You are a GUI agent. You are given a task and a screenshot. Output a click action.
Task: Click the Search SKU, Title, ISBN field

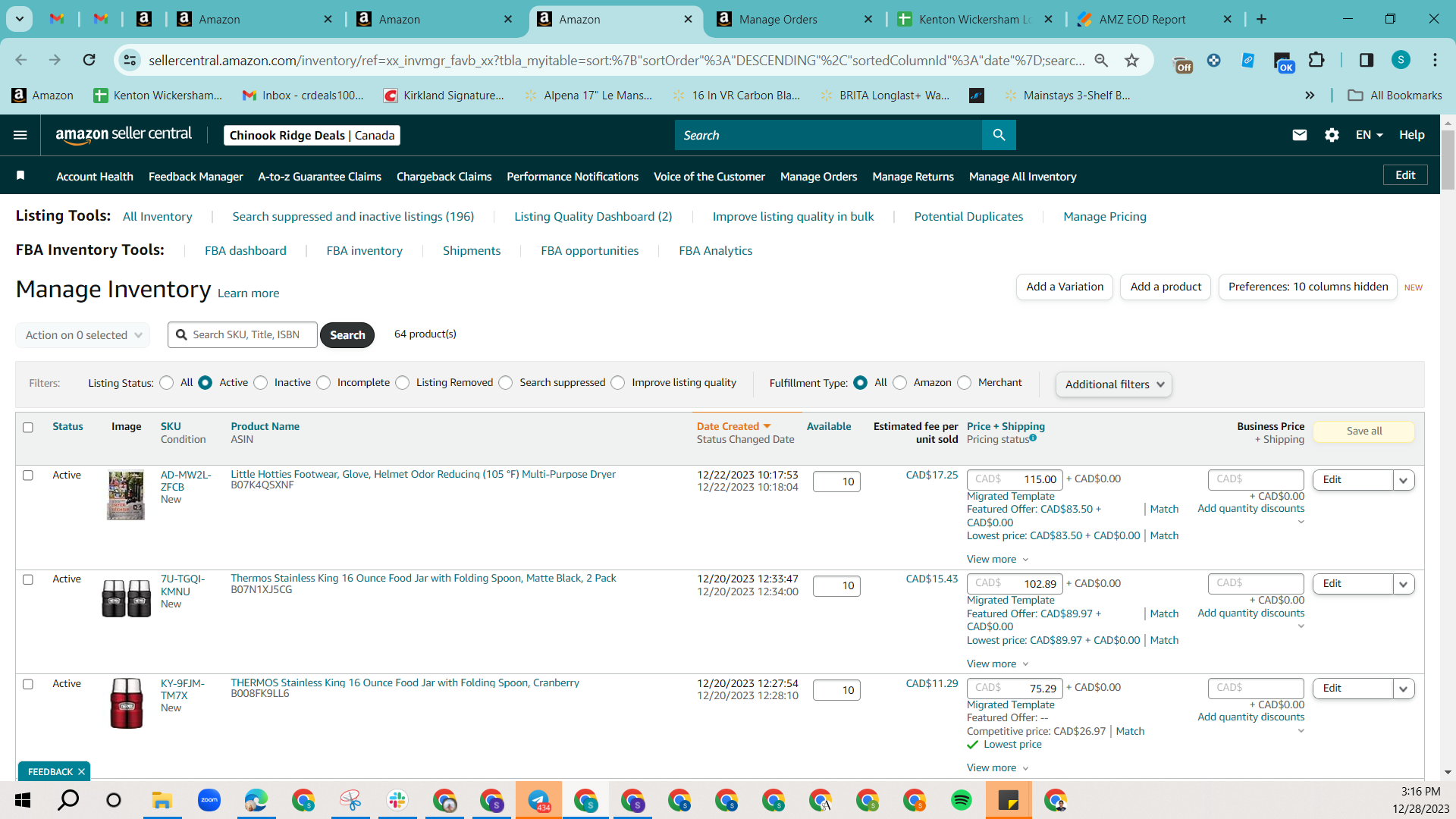coord(243,334)
